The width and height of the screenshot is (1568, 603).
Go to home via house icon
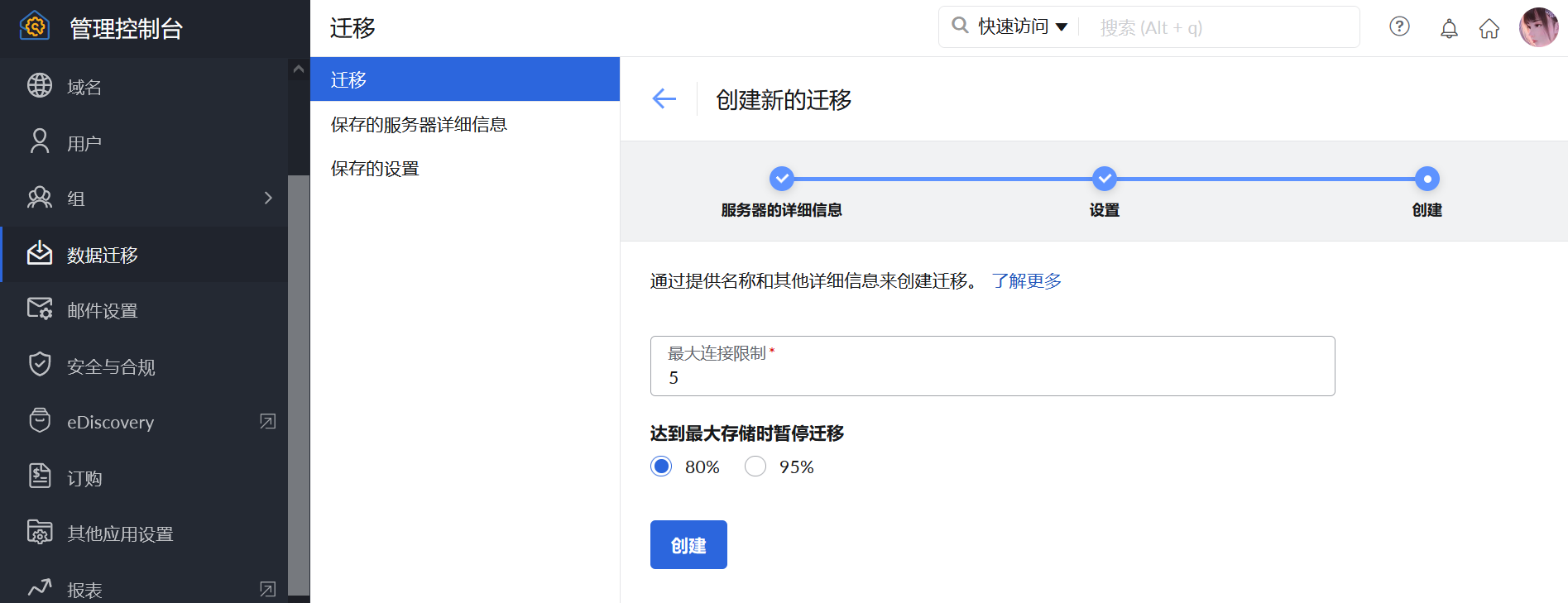point(1489,29)
